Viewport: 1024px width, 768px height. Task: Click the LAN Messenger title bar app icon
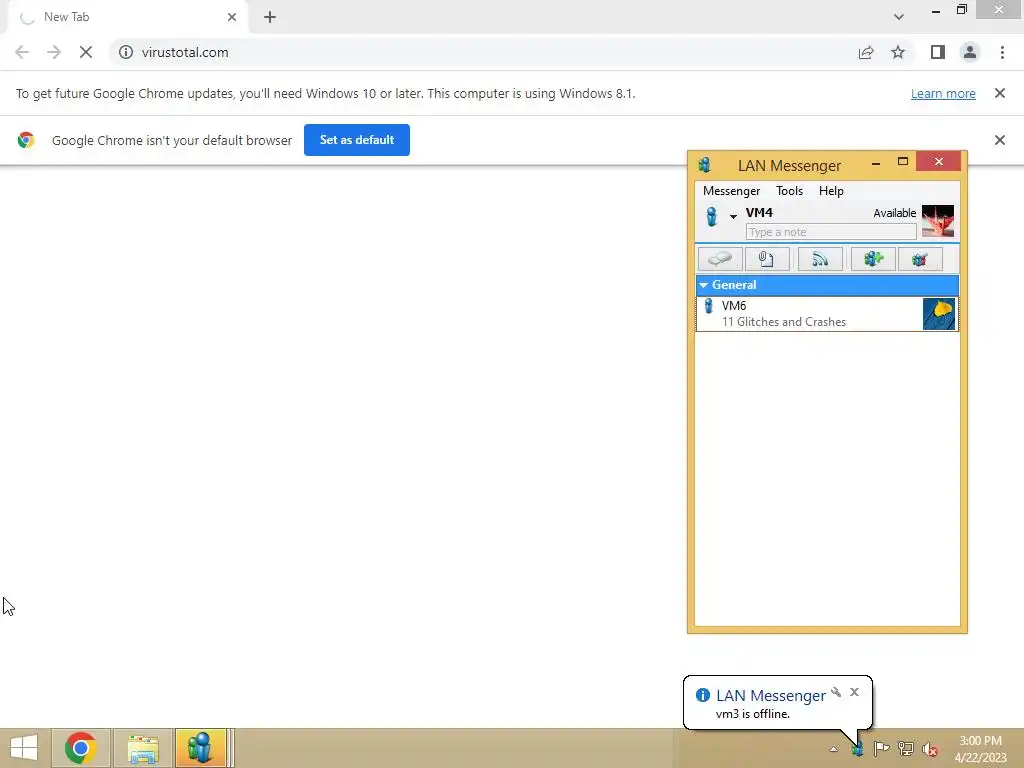(x=705, y=165)
